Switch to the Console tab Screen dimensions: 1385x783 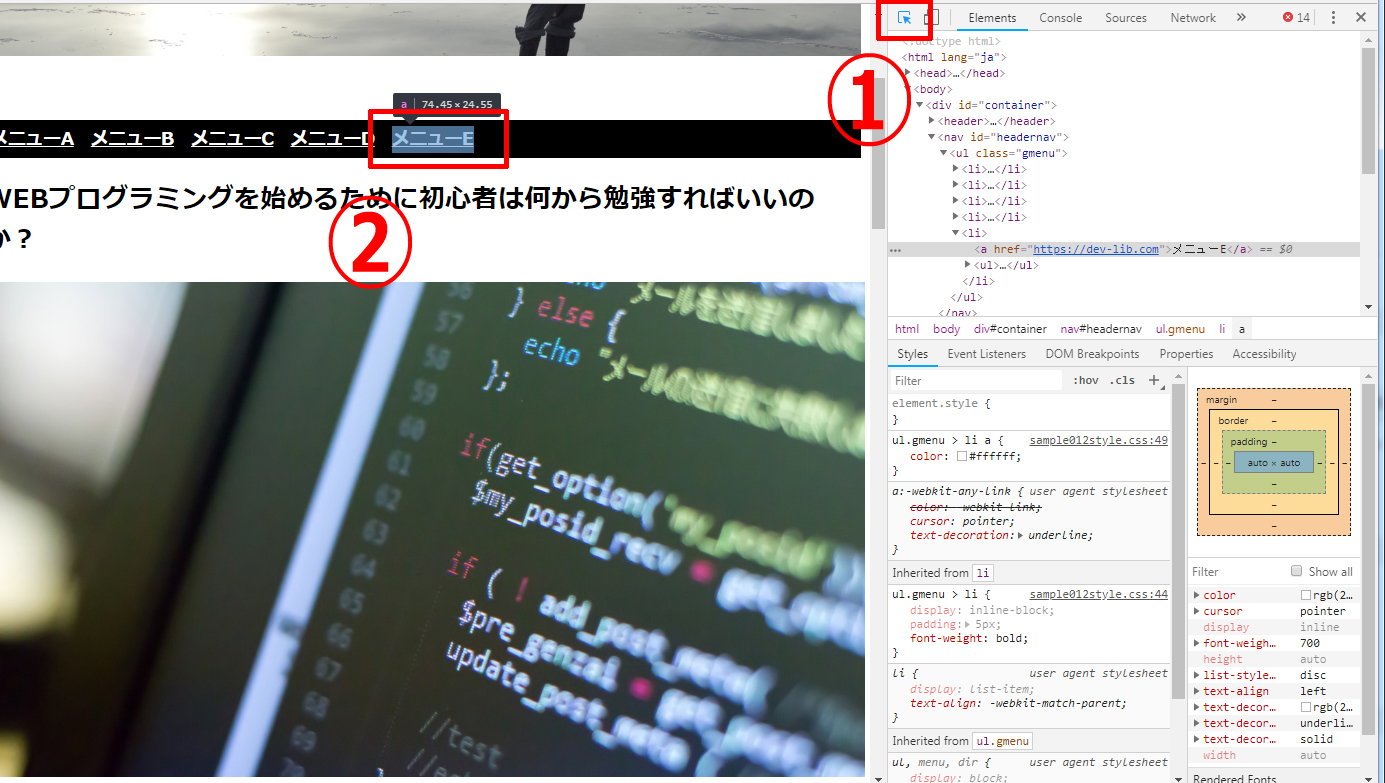(x=1060, y=18)
